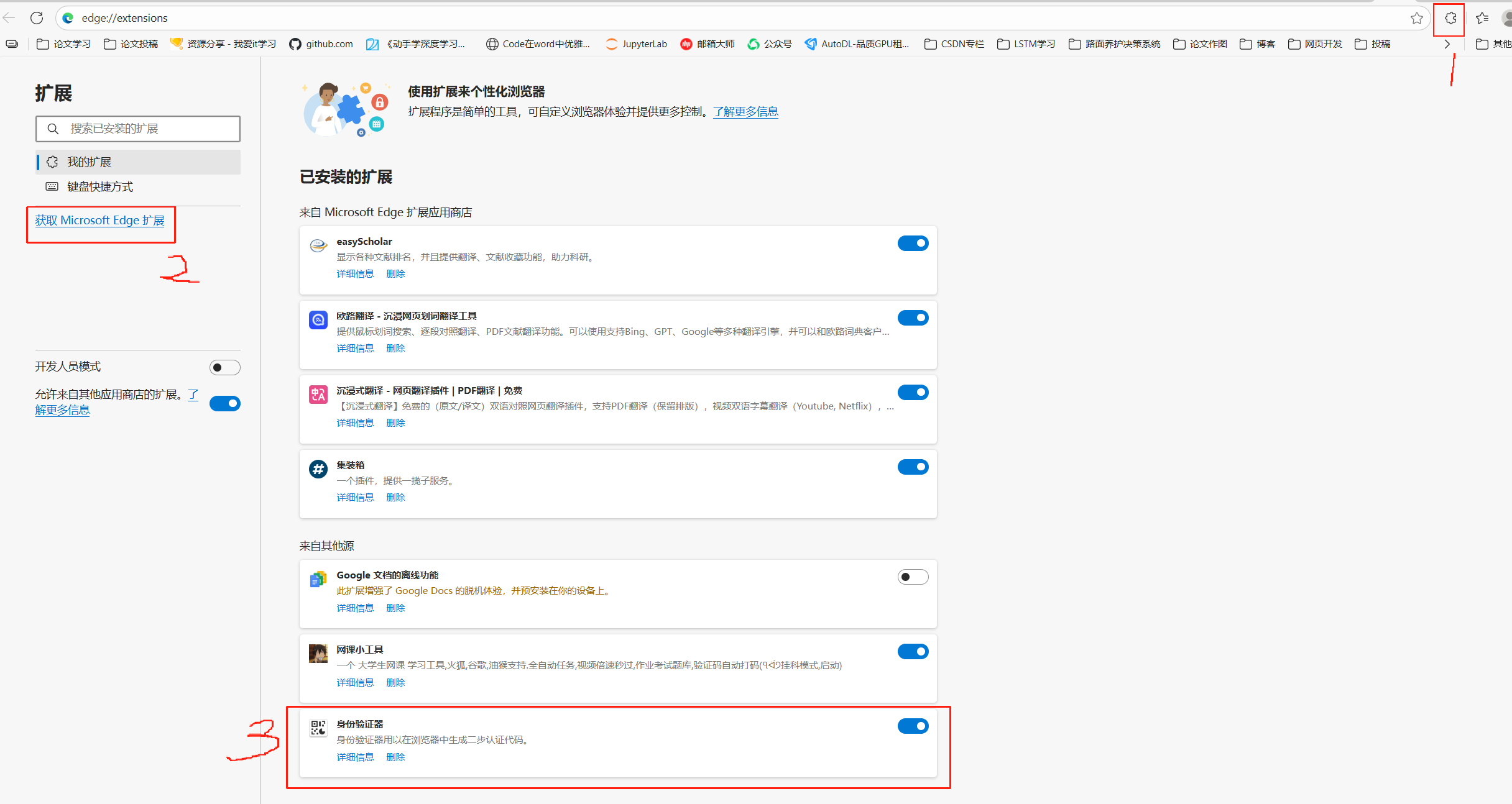Open 了解更多信息 link under other stores
This screenshot has width=1512, height=804.
tap(62, 410)
